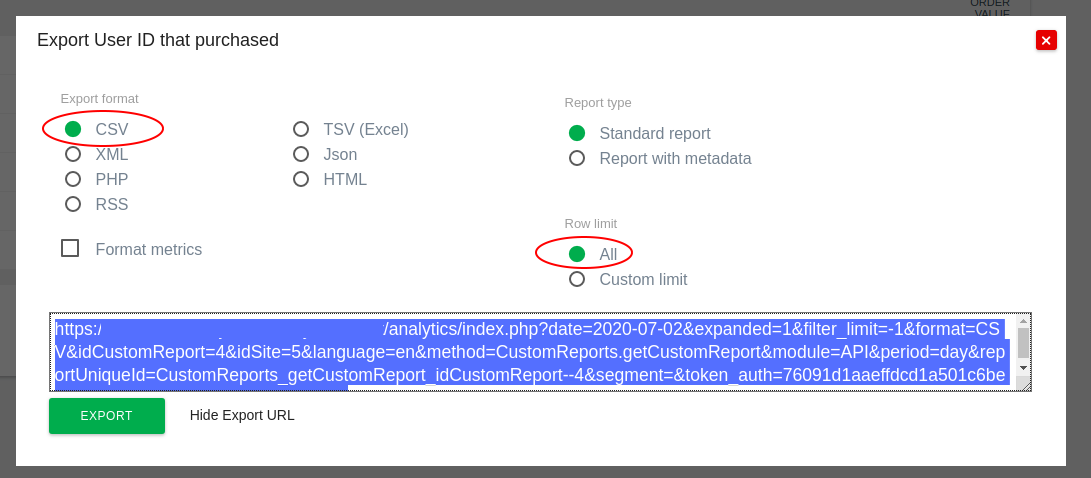Select the CSV export format
Image resolution: width=1091 pixels, height=478 pixels.
pyautogui.click(x=73, y=129)
